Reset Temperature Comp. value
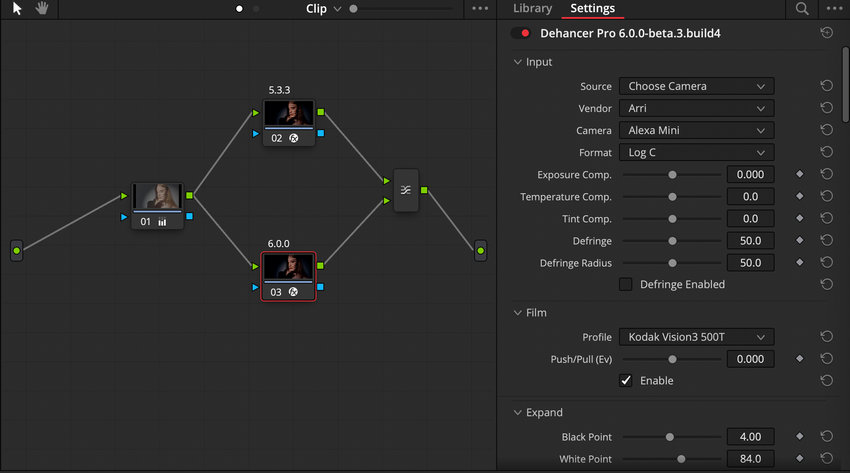 pos(826,196)
